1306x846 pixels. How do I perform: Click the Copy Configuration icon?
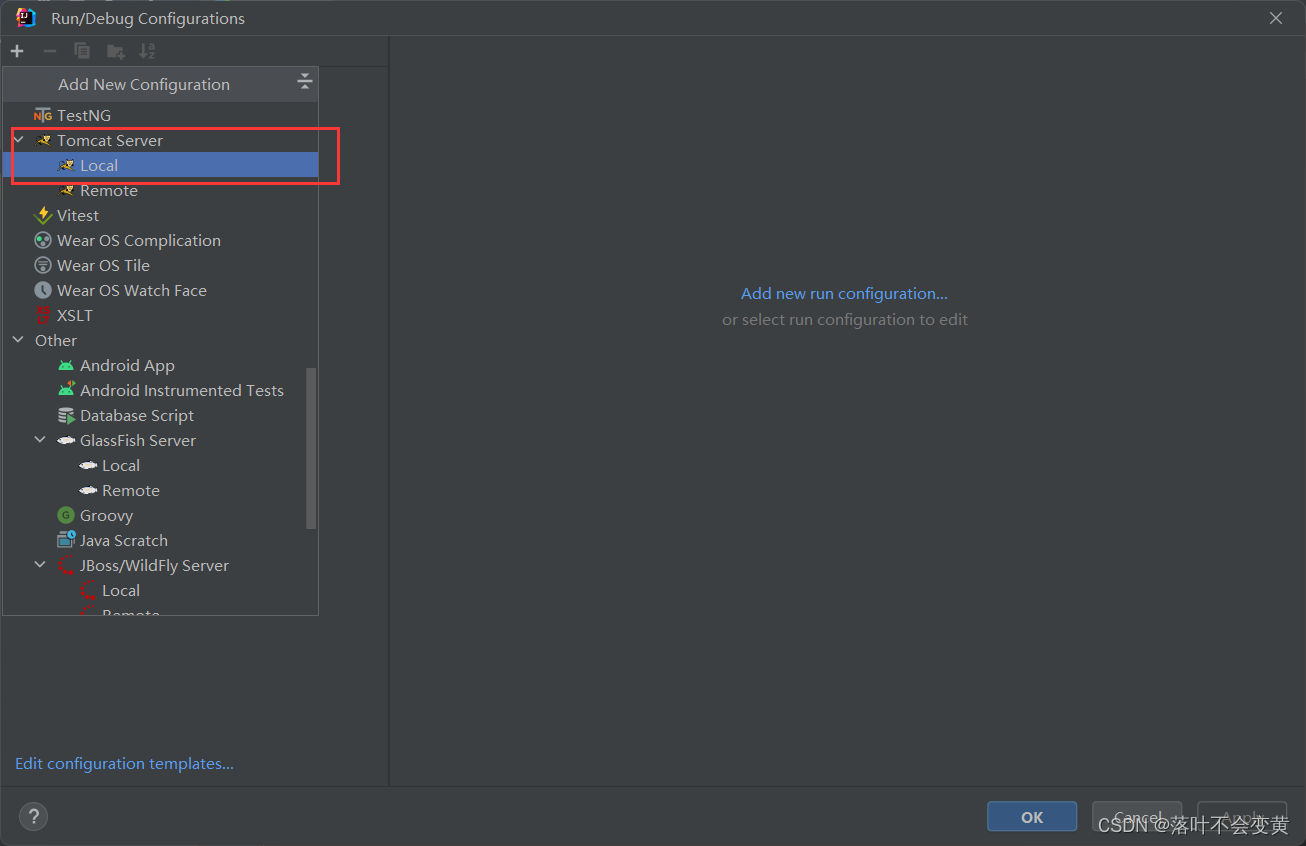[82, 51]
